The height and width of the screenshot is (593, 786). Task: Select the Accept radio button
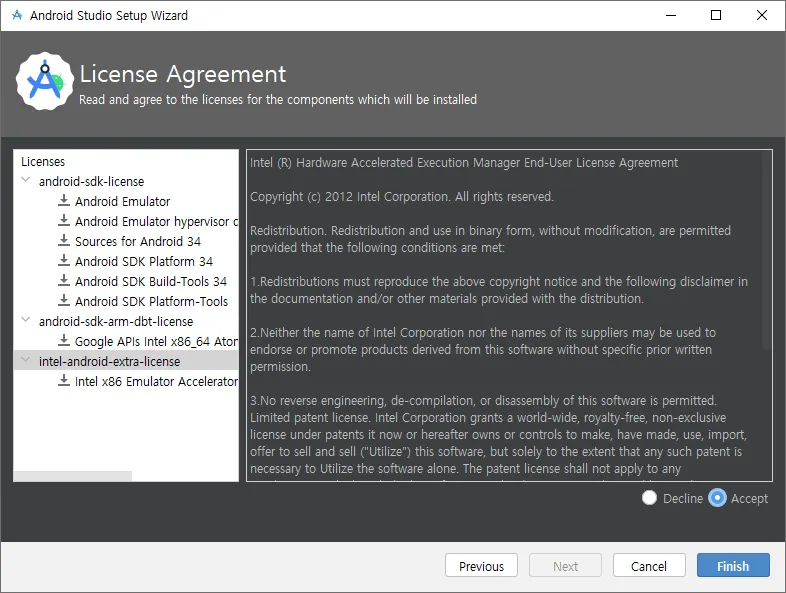(x=717, y=498)
